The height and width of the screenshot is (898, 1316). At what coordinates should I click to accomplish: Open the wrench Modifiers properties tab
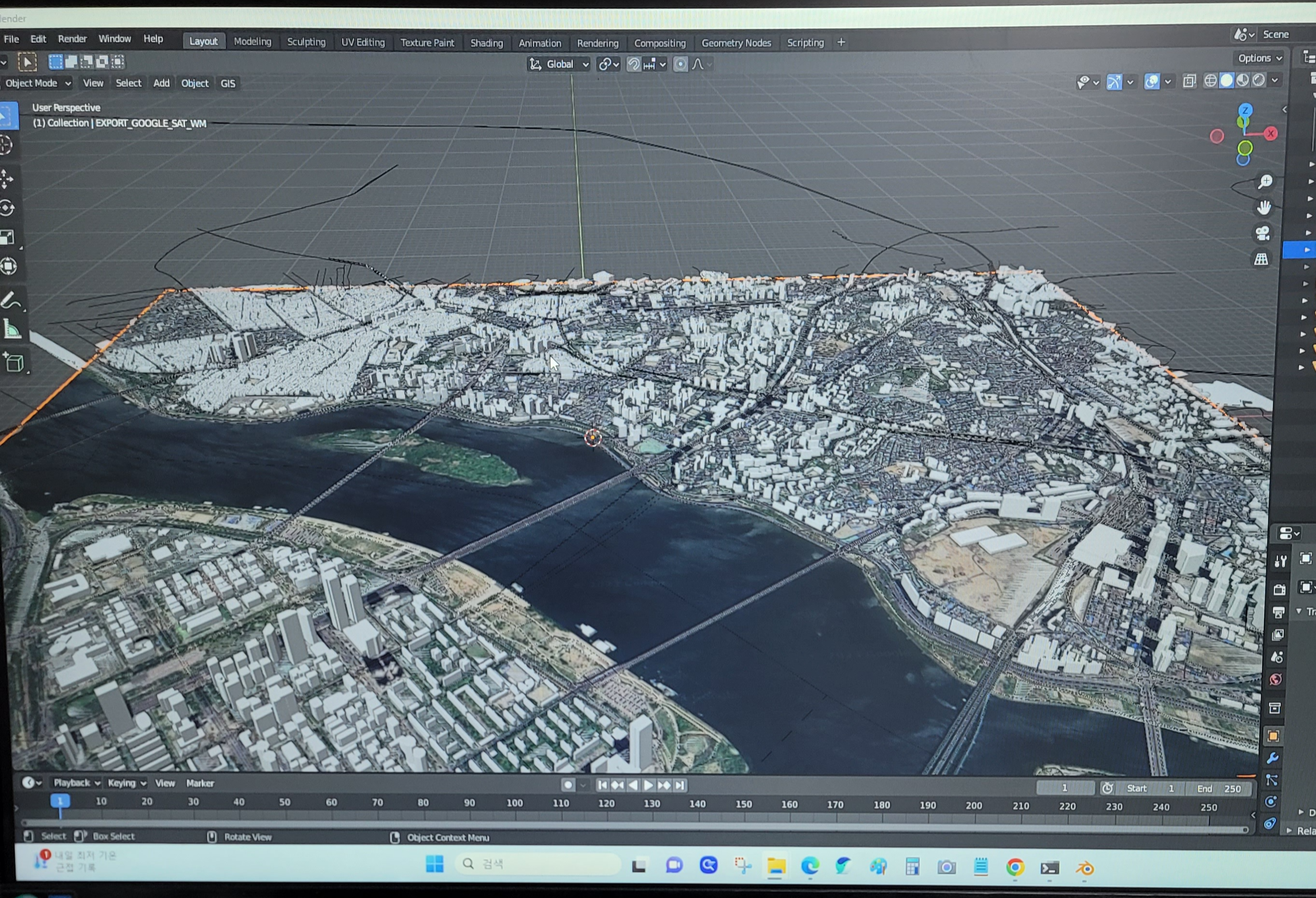[1272, 758]
